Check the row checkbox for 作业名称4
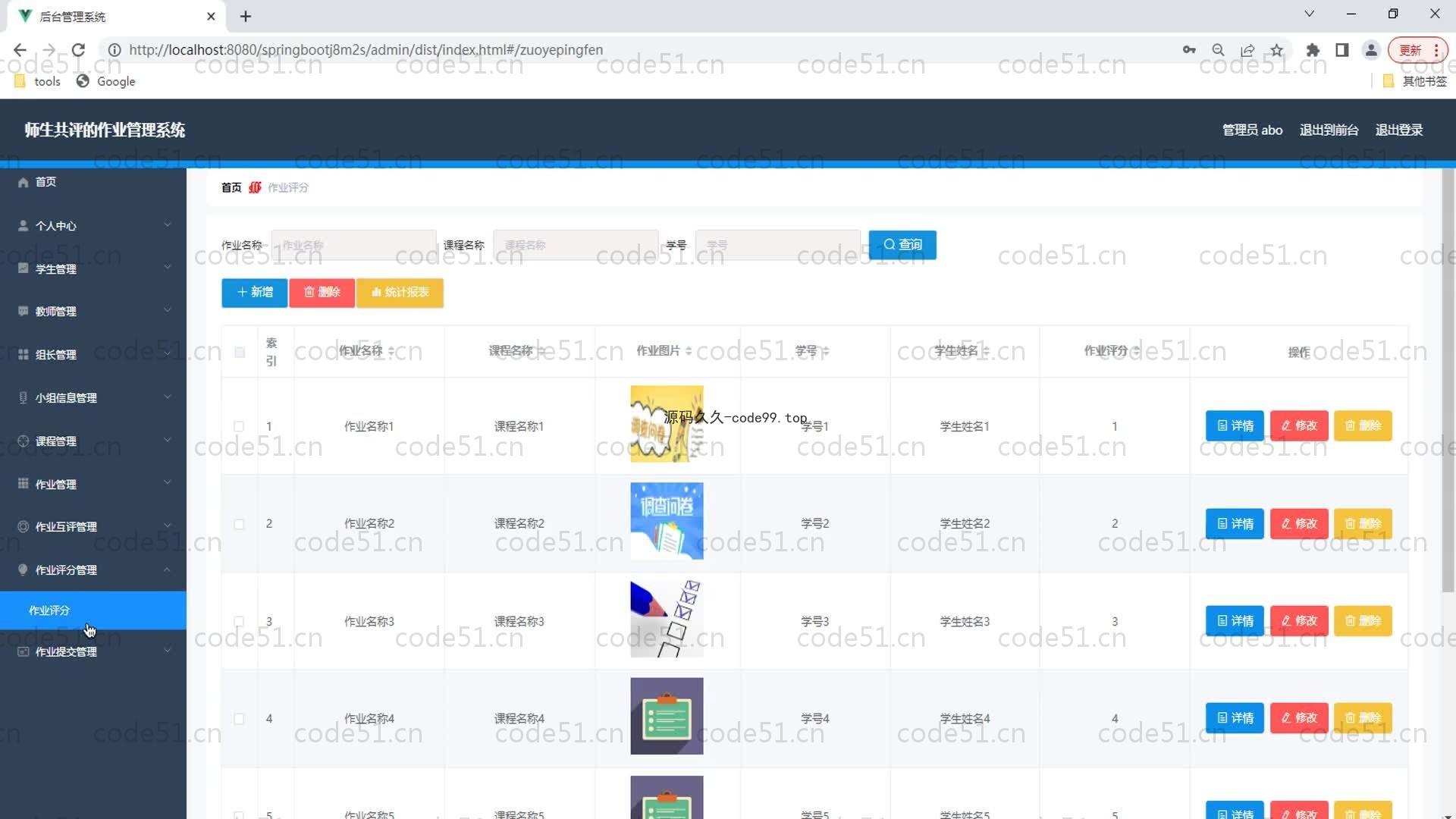Image resolution: width=1456 pixels, height=819 pixels. click(239, 718)
